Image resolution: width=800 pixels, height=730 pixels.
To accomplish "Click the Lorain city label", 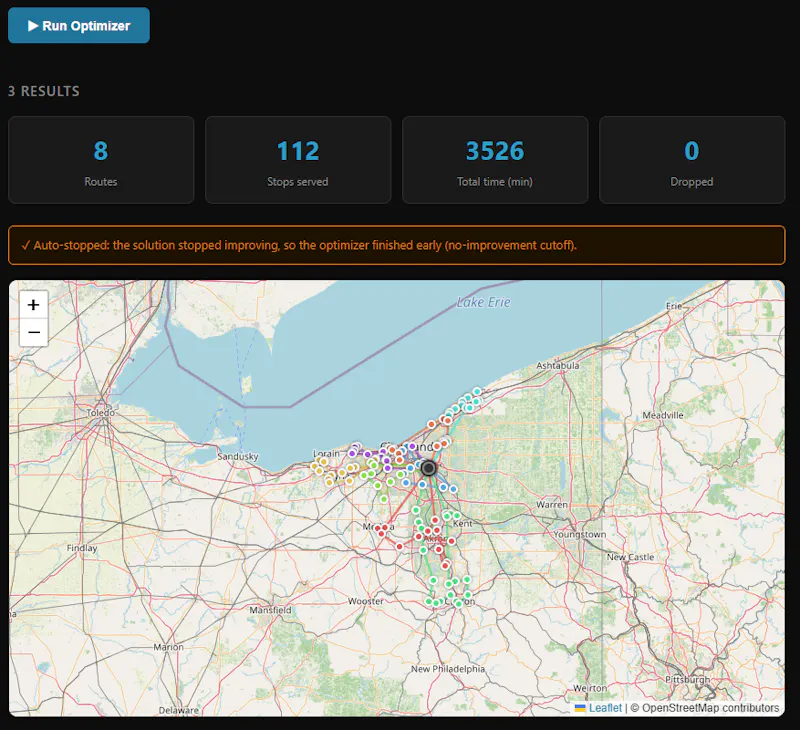I will click(x=326, y=454).
